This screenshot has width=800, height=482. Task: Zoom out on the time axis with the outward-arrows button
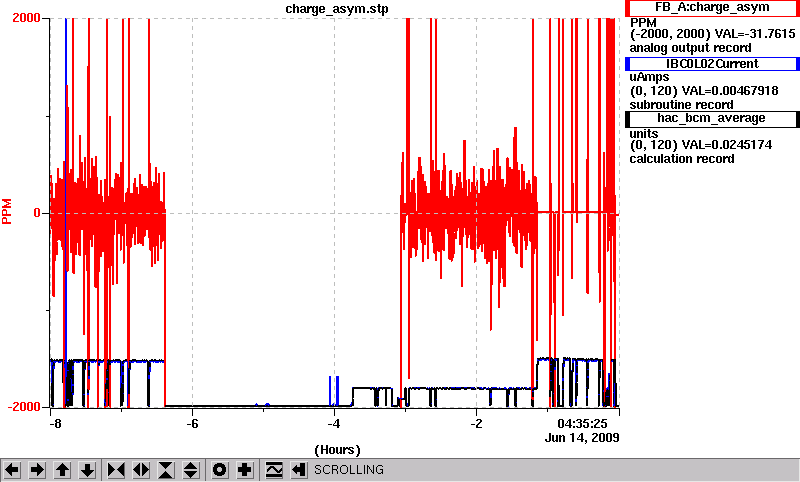point(141,470)
